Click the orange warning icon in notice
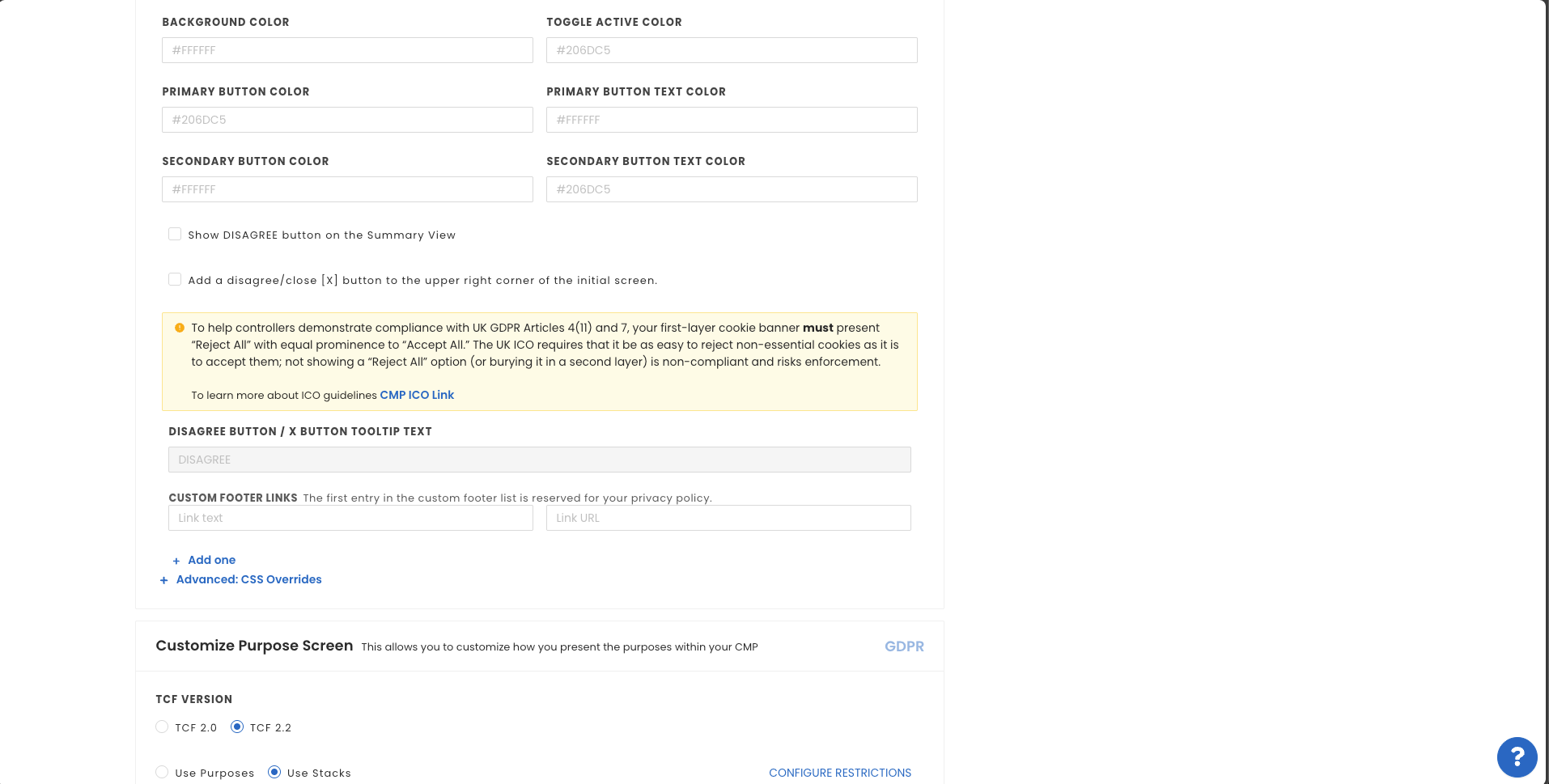 point(180,328)
